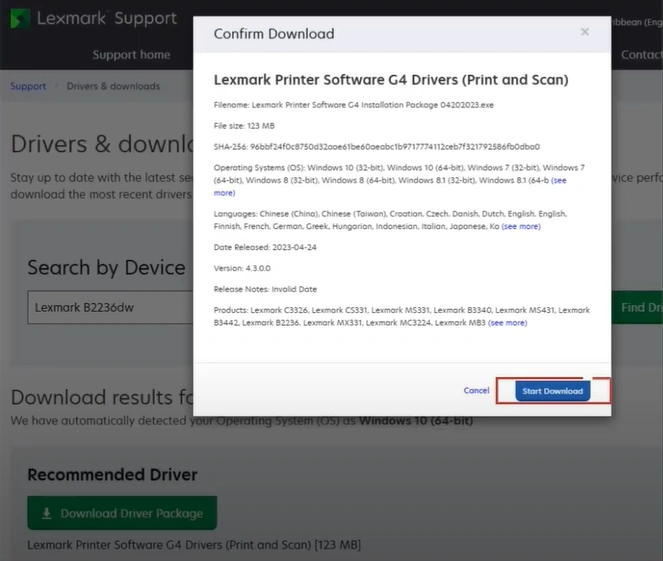Viewport: 663px width, 561px height.
Task: Click the Search by Device input field
Action: 110,307
